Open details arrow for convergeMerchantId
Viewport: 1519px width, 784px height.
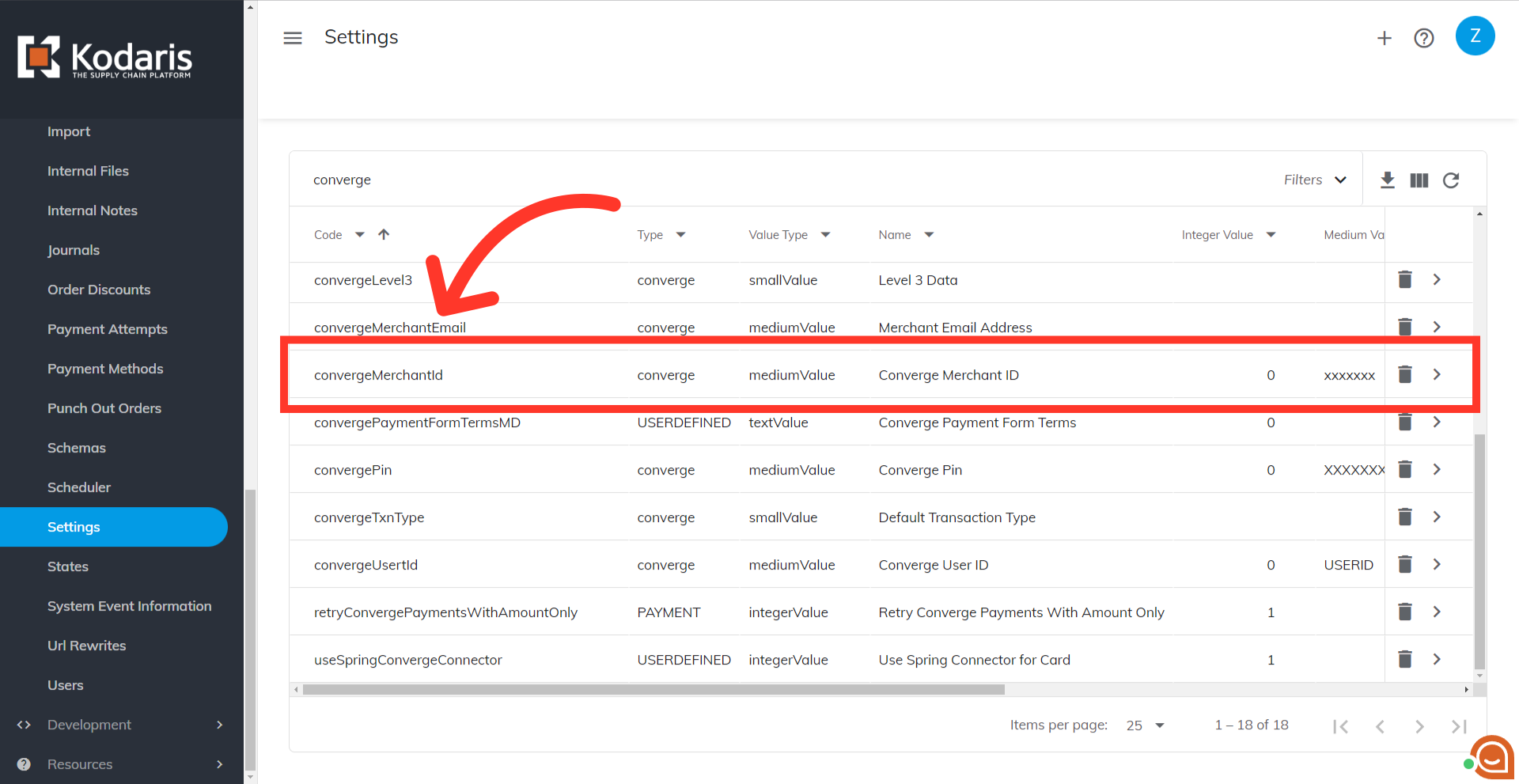(x=1437, y=374)
